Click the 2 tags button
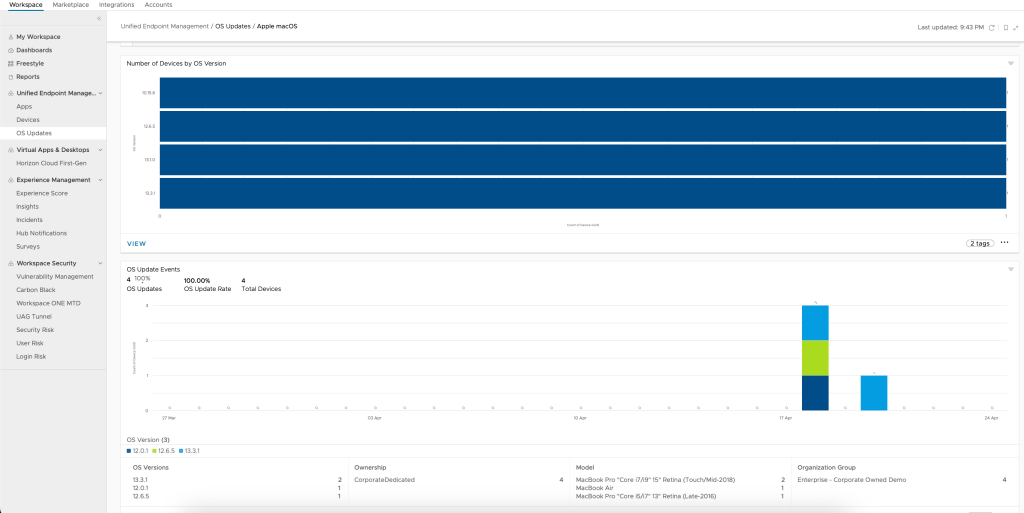Screen dimensions: 1024x513 coord(980,243)
